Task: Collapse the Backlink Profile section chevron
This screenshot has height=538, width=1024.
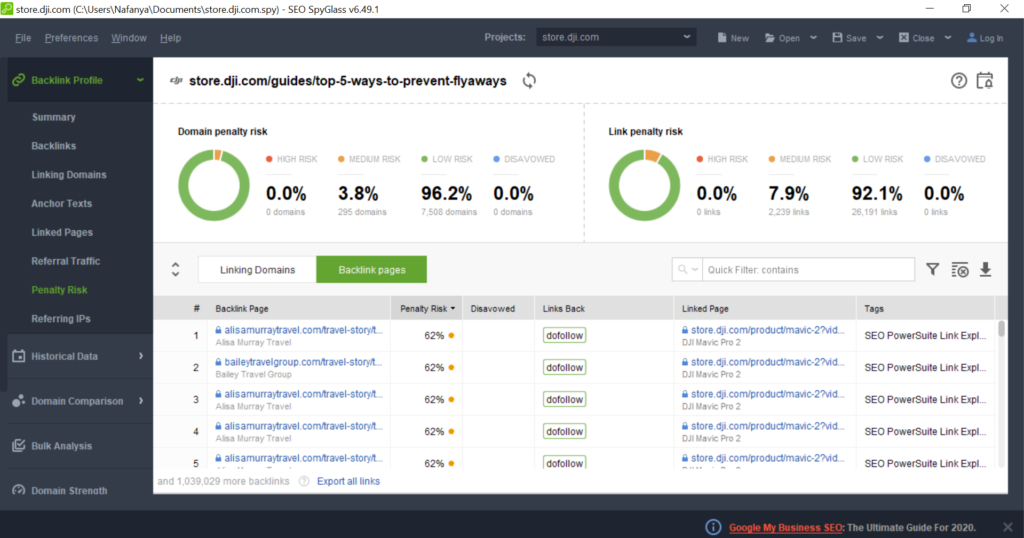Action: [x=140, y=80]
